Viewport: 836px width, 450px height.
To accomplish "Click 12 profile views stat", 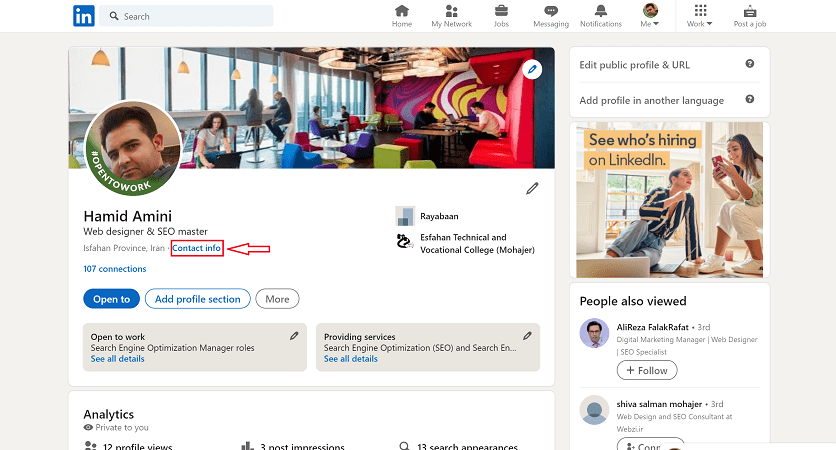I will (128, 446).
